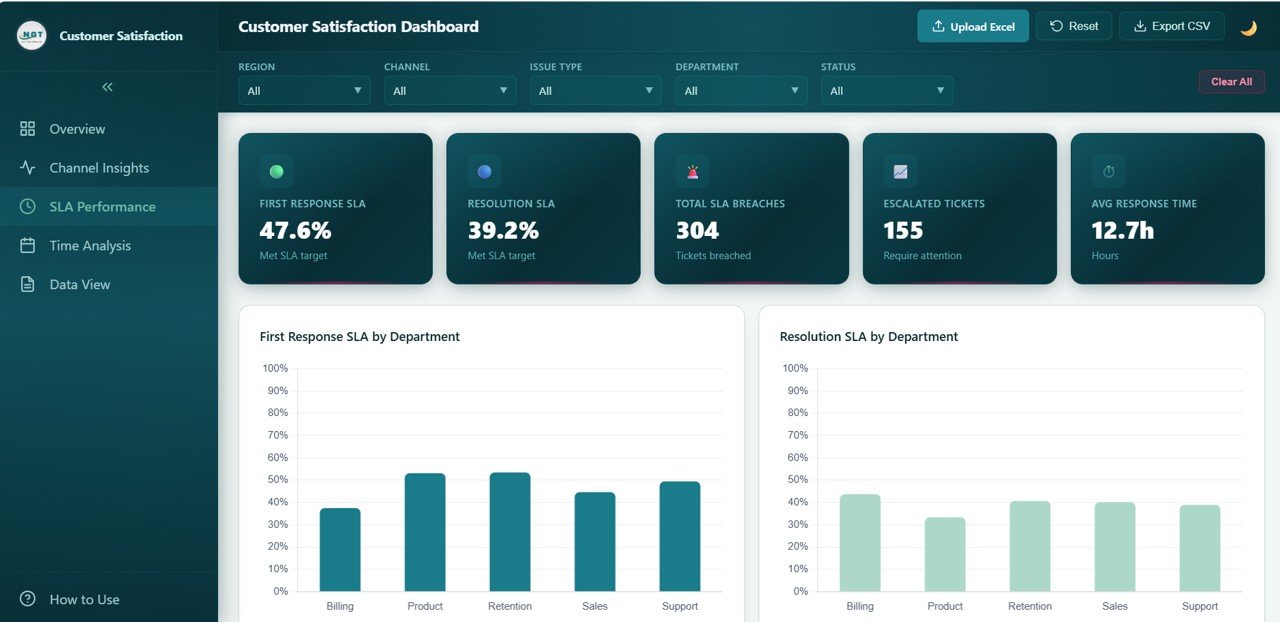Open the Channel filter dropdown
The image size is (1280, 622).
pos(450,91)
